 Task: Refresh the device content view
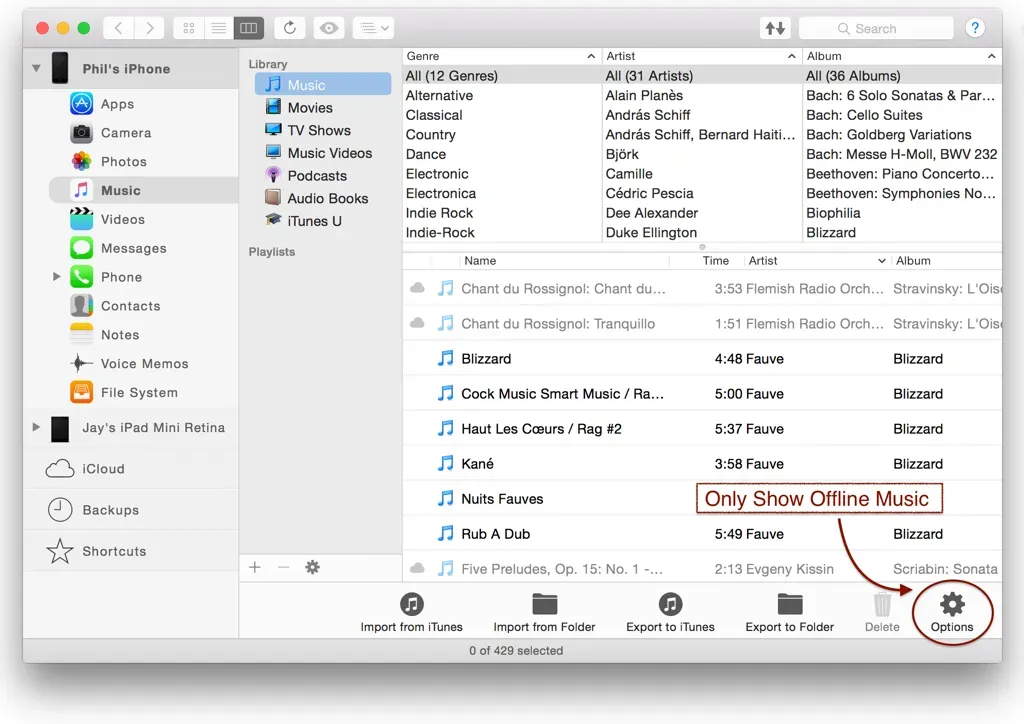pos(290,27)
